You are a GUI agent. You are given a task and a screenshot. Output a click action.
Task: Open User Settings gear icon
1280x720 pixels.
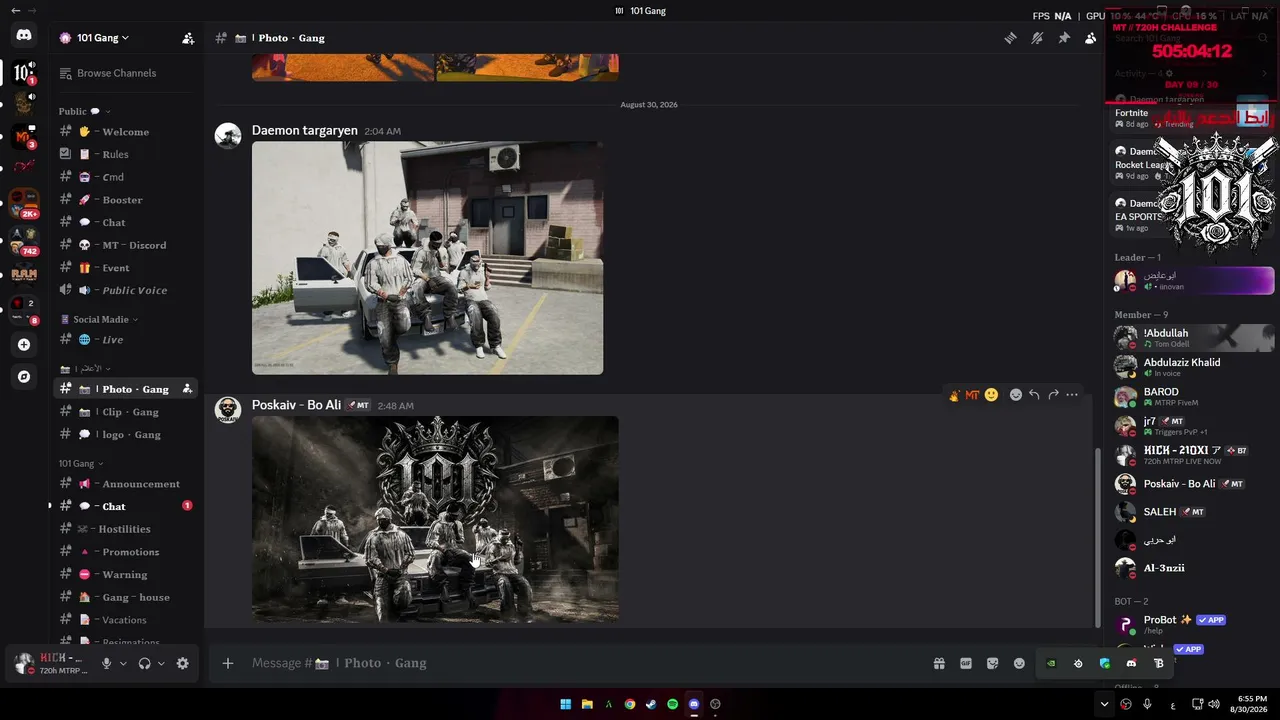[x=182, y=663]
